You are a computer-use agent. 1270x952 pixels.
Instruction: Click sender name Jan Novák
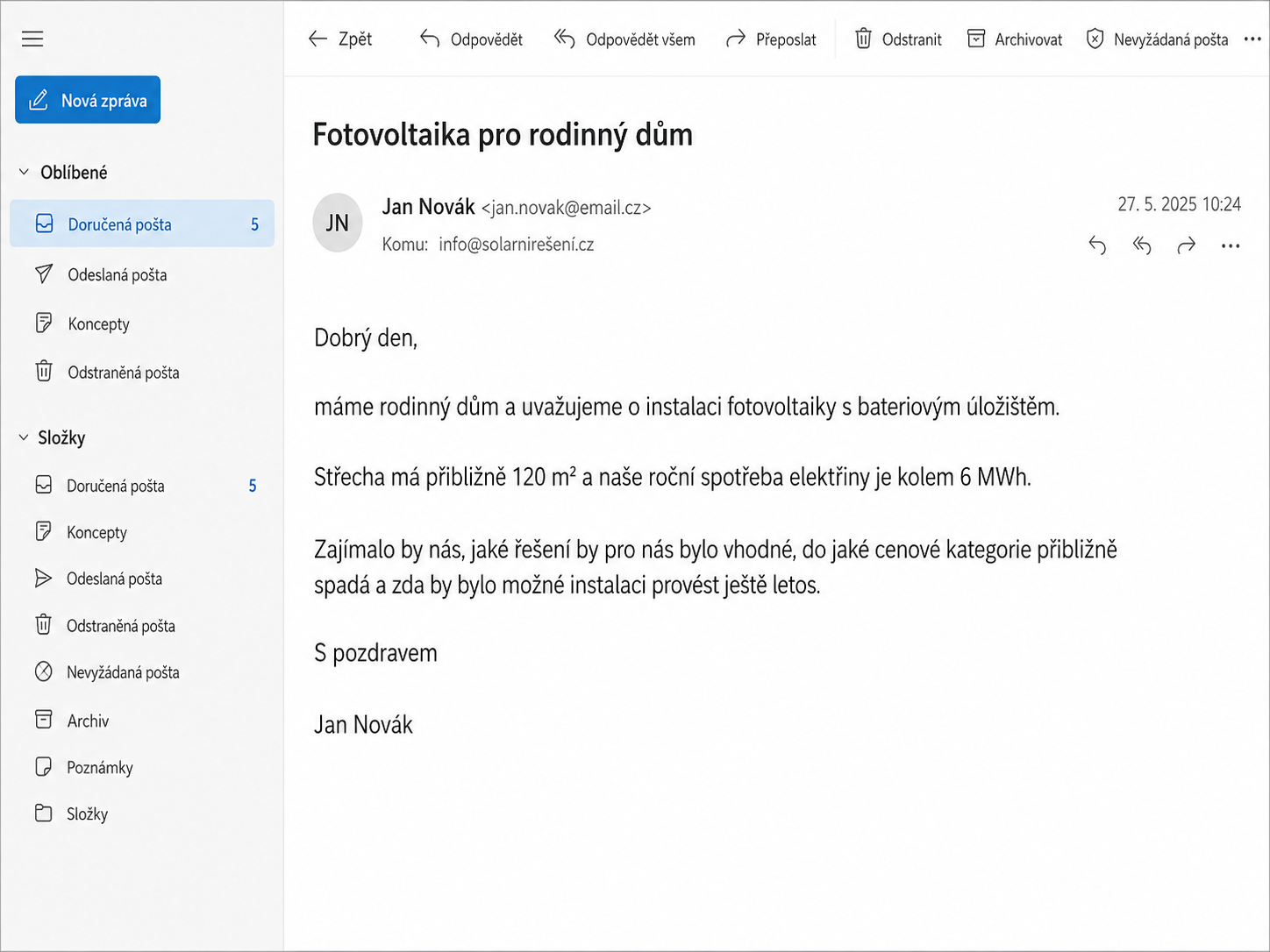point(428,207)
